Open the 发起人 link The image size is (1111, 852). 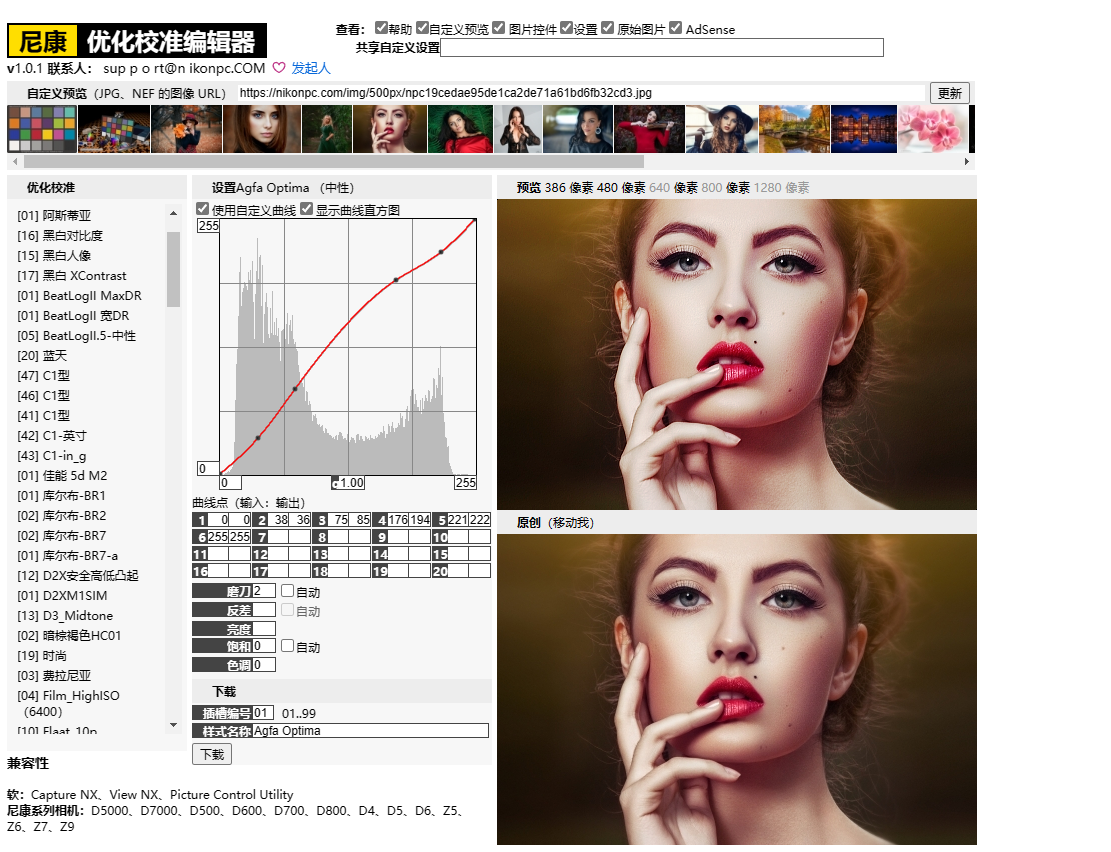tap(310, 68)
